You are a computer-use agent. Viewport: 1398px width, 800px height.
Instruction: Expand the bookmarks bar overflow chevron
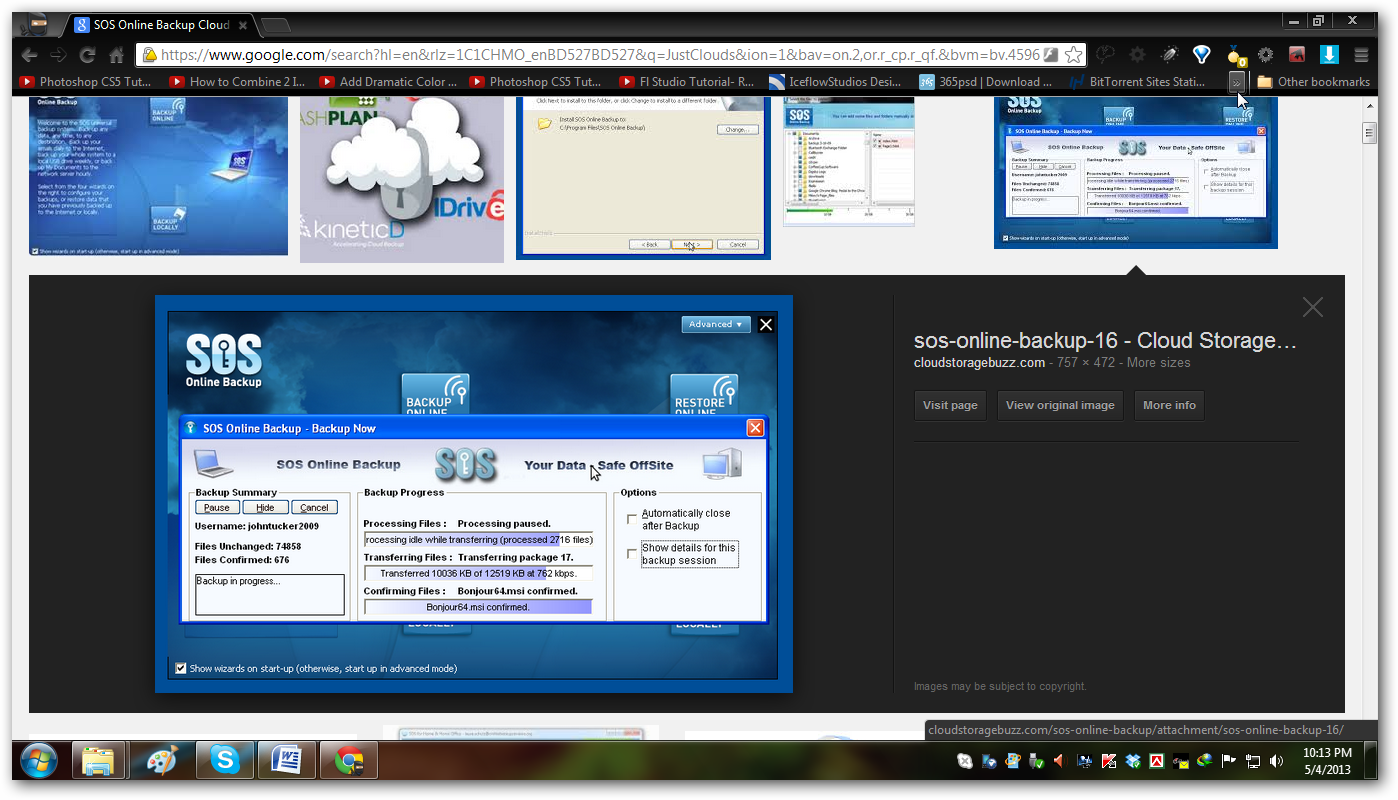(x=1237, y=82)
